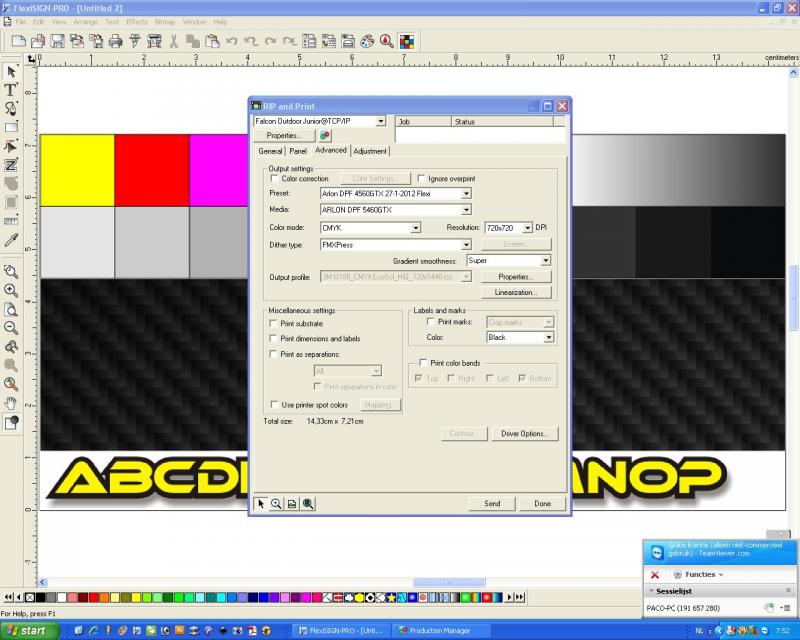800x640 pixels.
Task: Open the File menu
Action: (20, 22)
